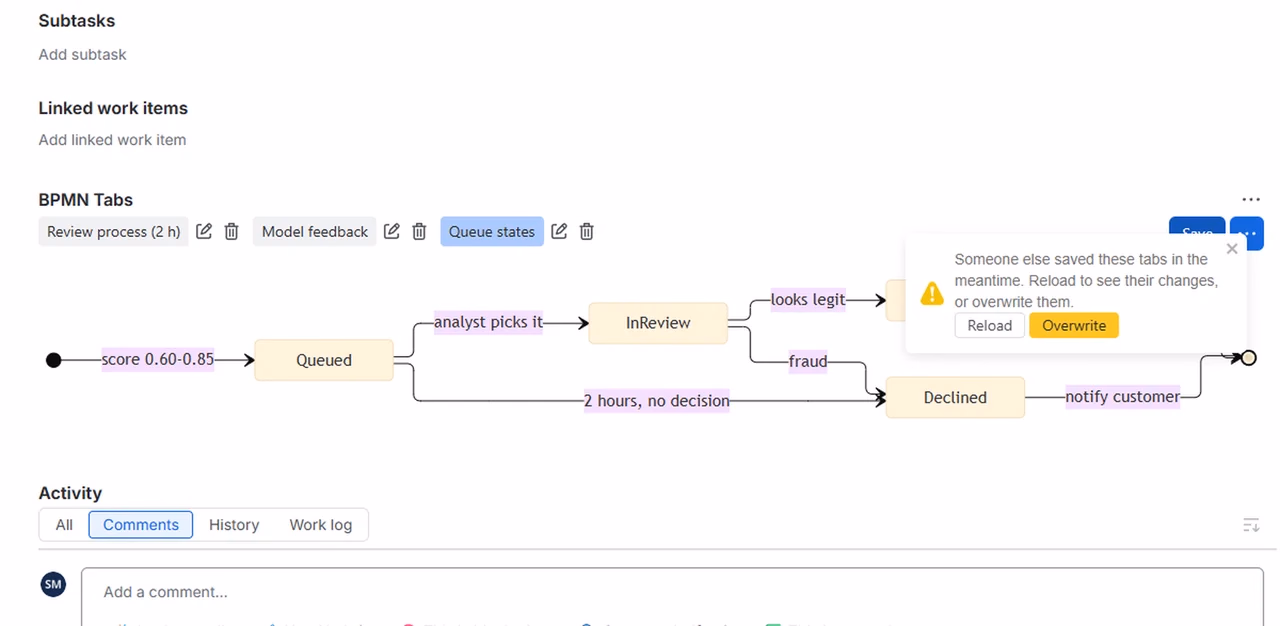Show All activity
The image size is (1280, 626).
pyautogui.click(x=64, y=525)
